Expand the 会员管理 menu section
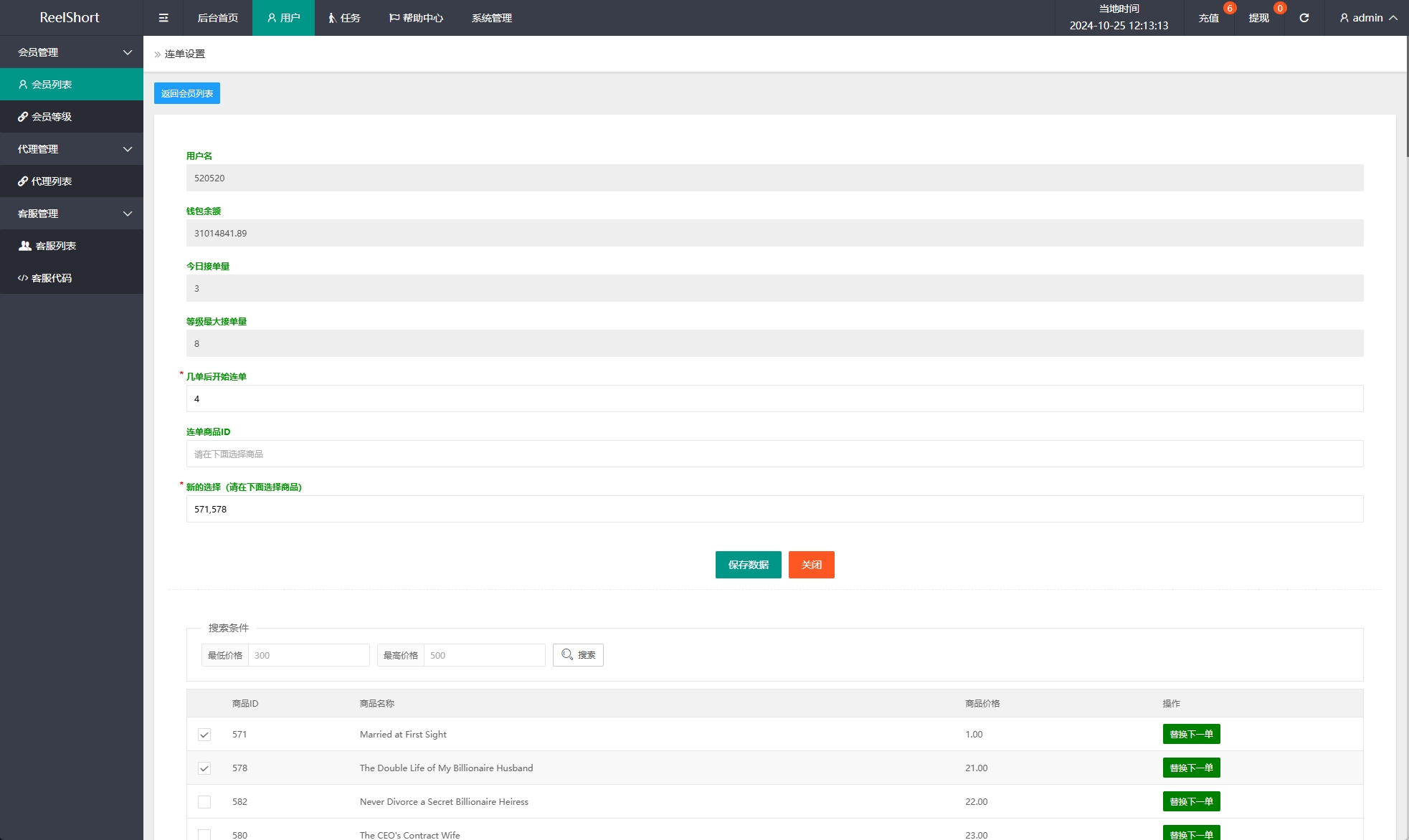This screenshot has width=1409, height=840. coord(71,51)
